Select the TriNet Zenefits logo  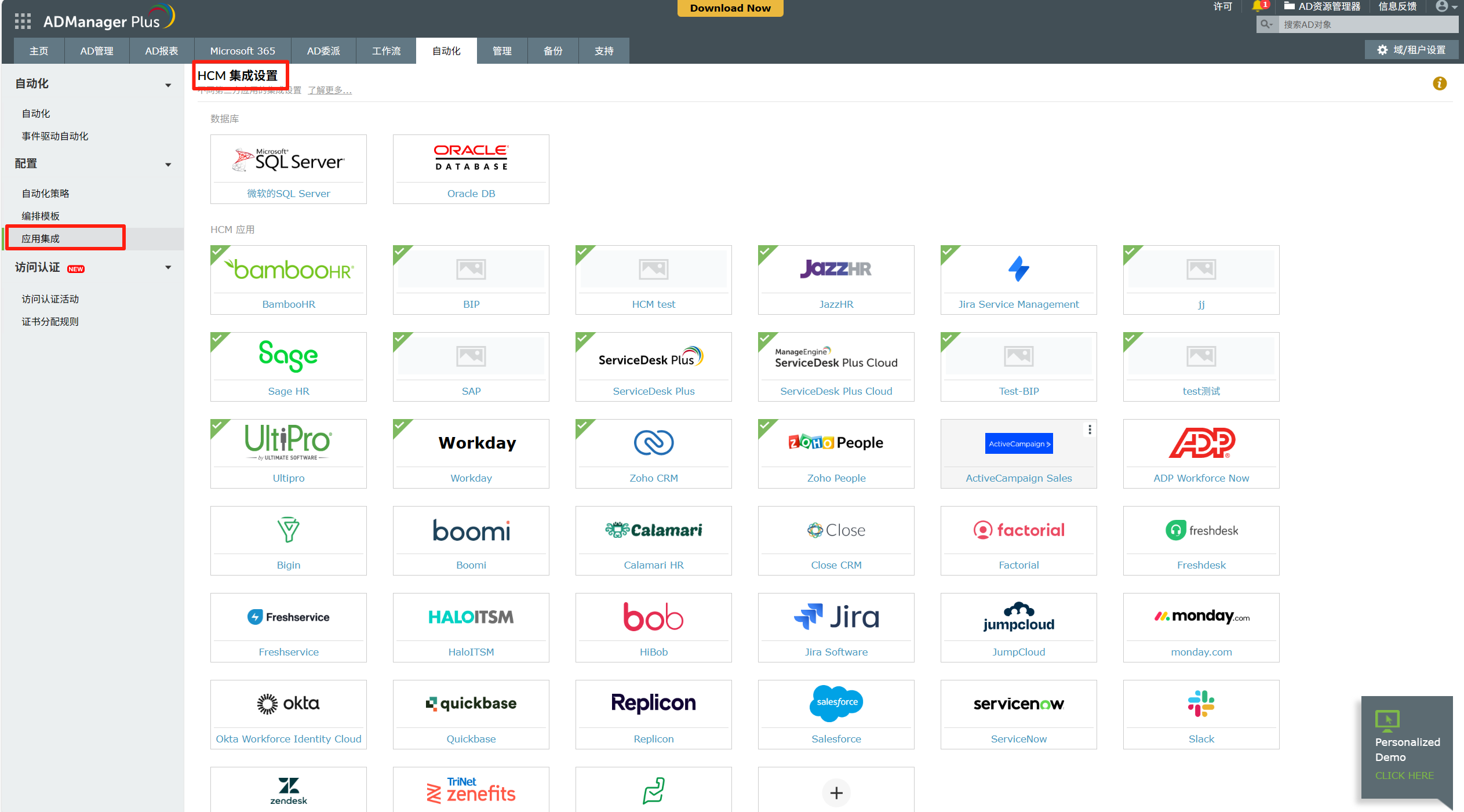[x=471, y=791]
